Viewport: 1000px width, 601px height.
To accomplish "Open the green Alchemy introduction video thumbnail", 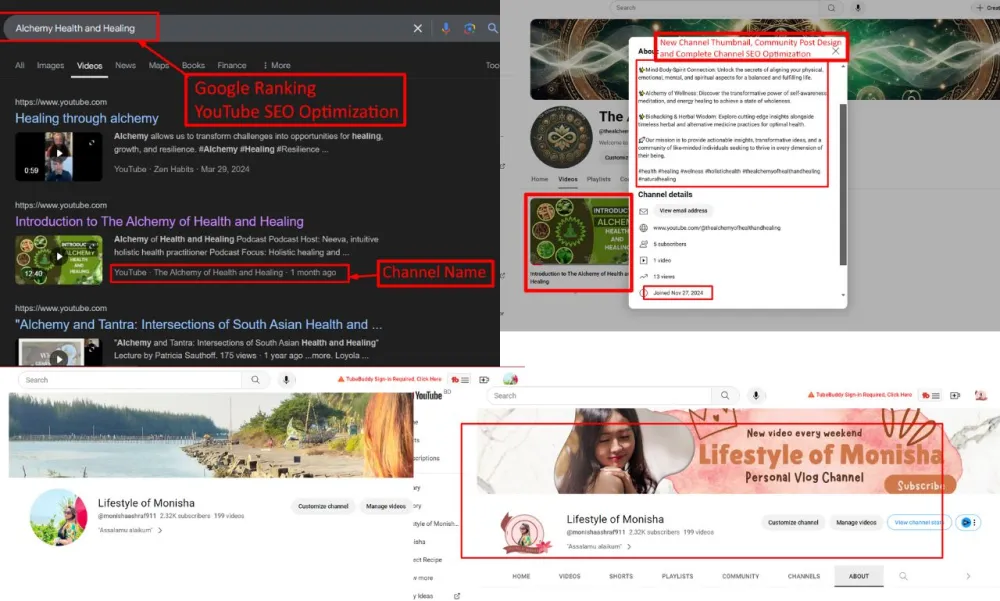I will 578,231.
